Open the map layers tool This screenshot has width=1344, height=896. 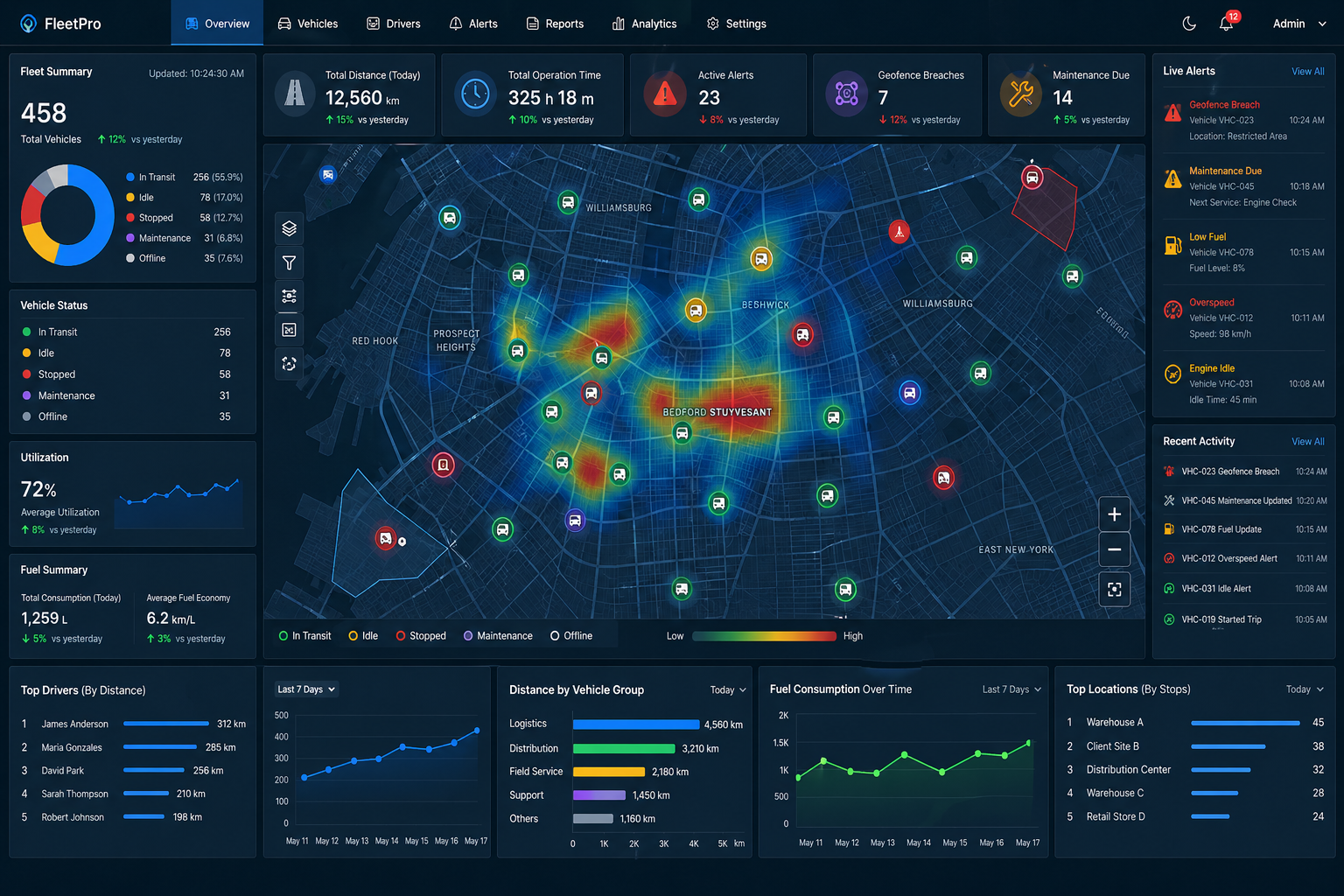pyautogui.click(x=289, y=228)
